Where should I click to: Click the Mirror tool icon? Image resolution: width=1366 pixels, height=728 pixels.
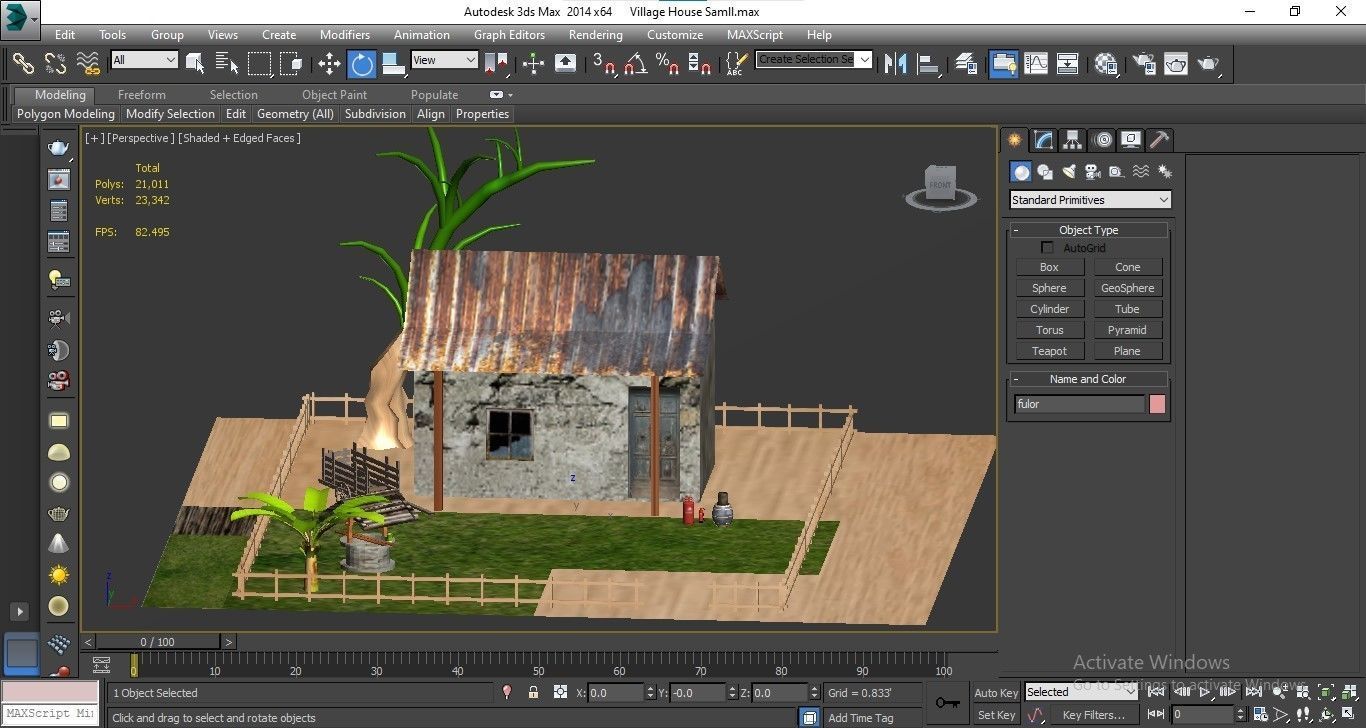[896, 64]
